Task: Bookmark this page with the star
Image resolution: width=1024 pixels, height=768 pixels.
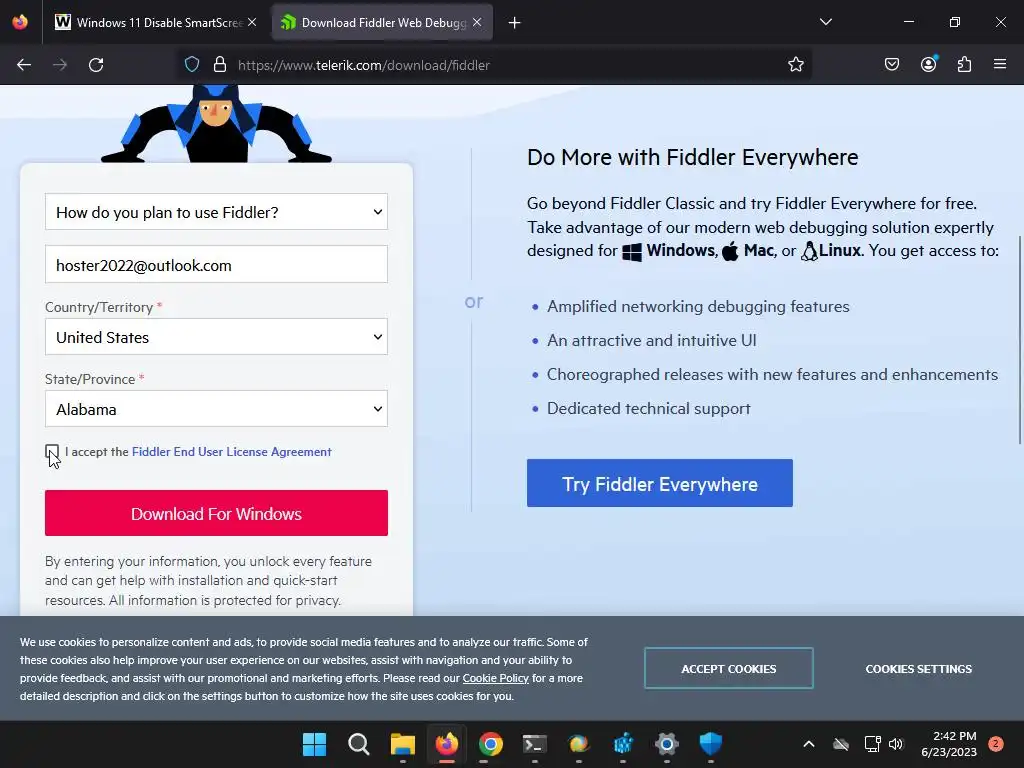Action: click(795, 65)
